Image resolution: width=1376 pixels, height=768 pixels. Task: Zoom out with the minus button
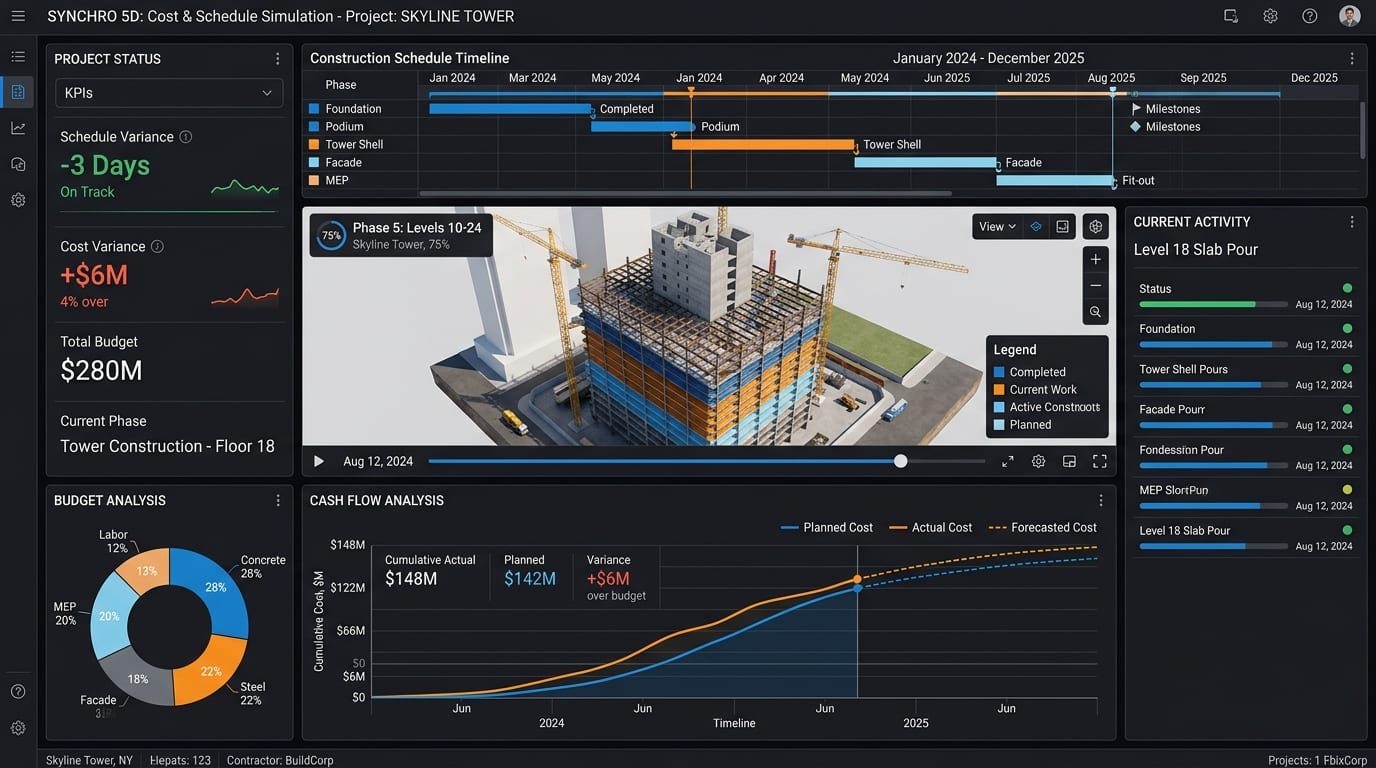(x=1096, y=286)
